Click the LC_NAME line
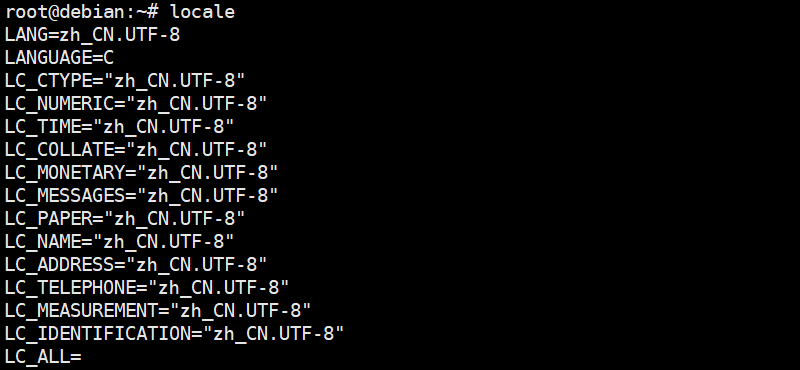800x370 pixels. [x=119, y=241]
